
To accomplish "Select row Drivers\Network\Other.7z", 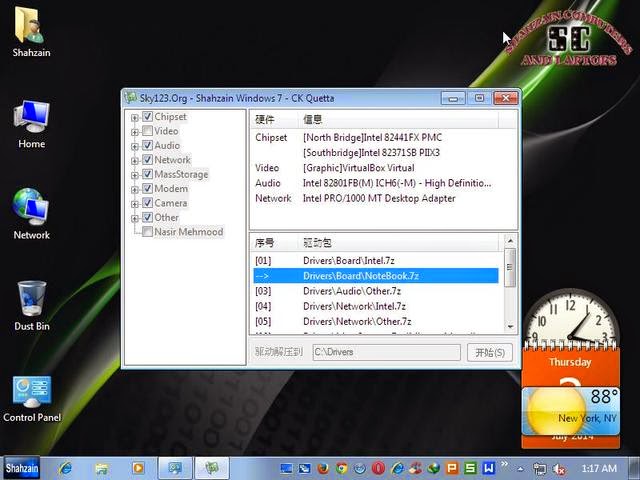I will [x=376, y=322].
